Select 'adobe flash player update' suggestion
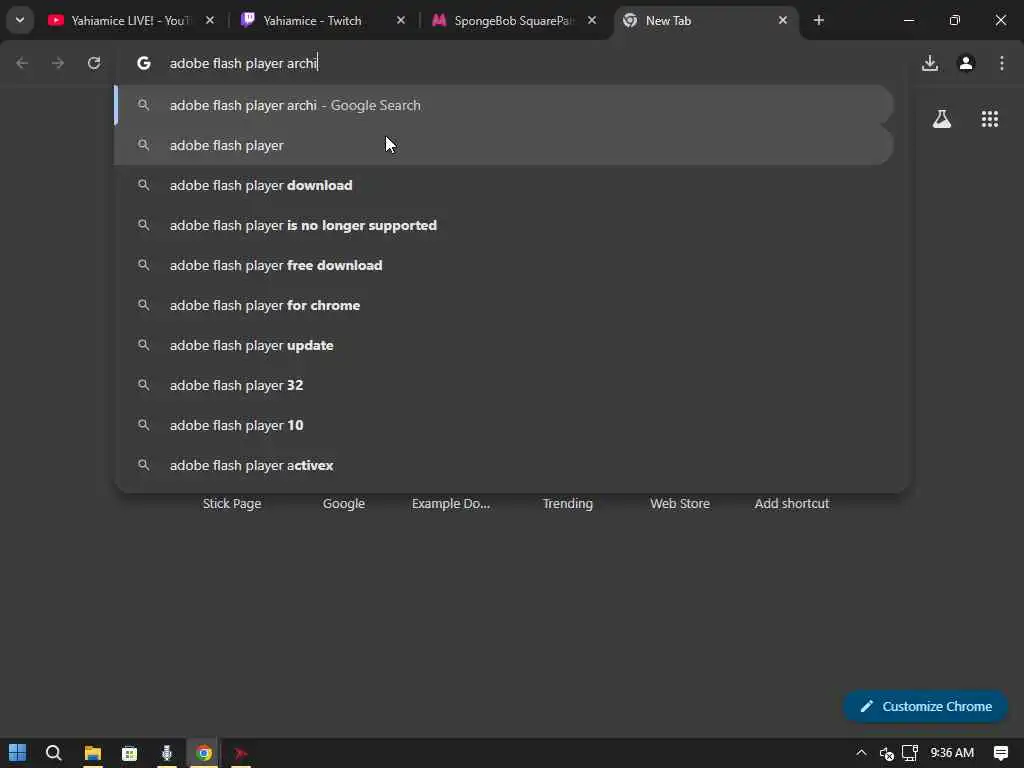This screenshot has width=1024, height=768. tap(504, 345)
